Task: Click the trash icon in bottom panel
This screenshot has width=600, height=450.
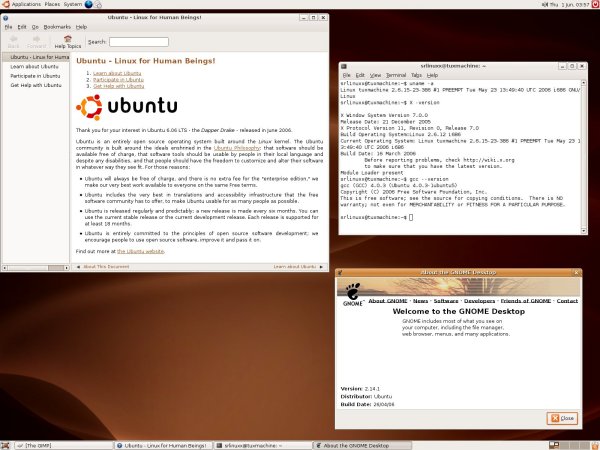Action: [593, 444]
